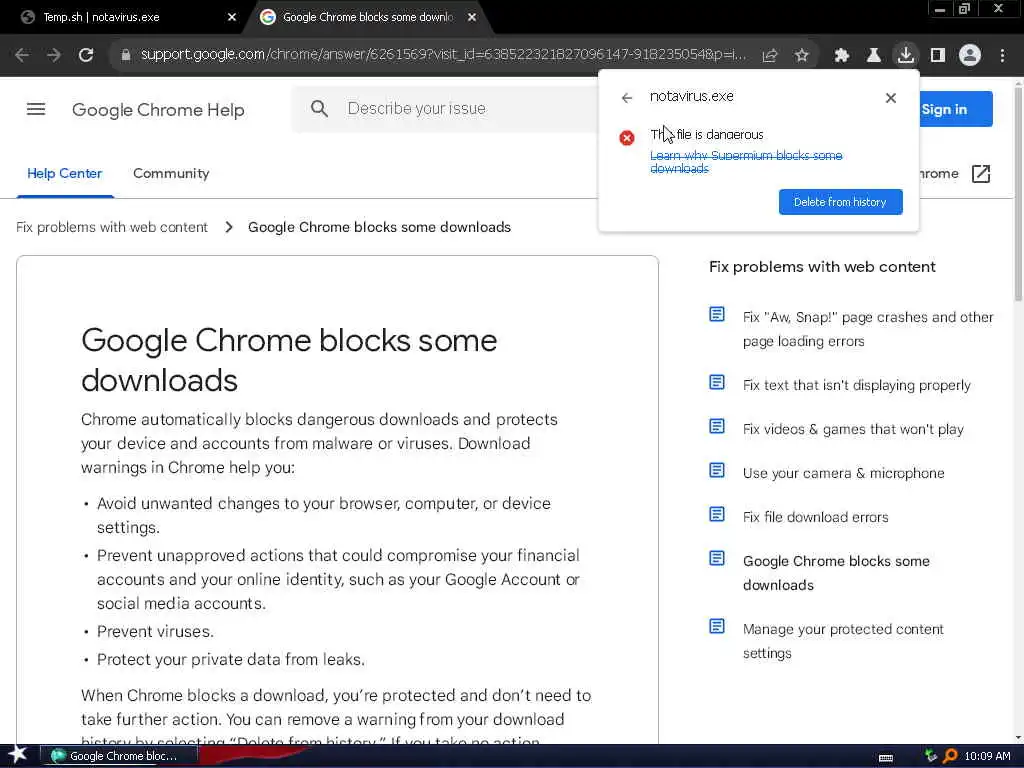Screen dimensions: 1024x768
Task: Share this page icon in address bar
Action: 770,56
